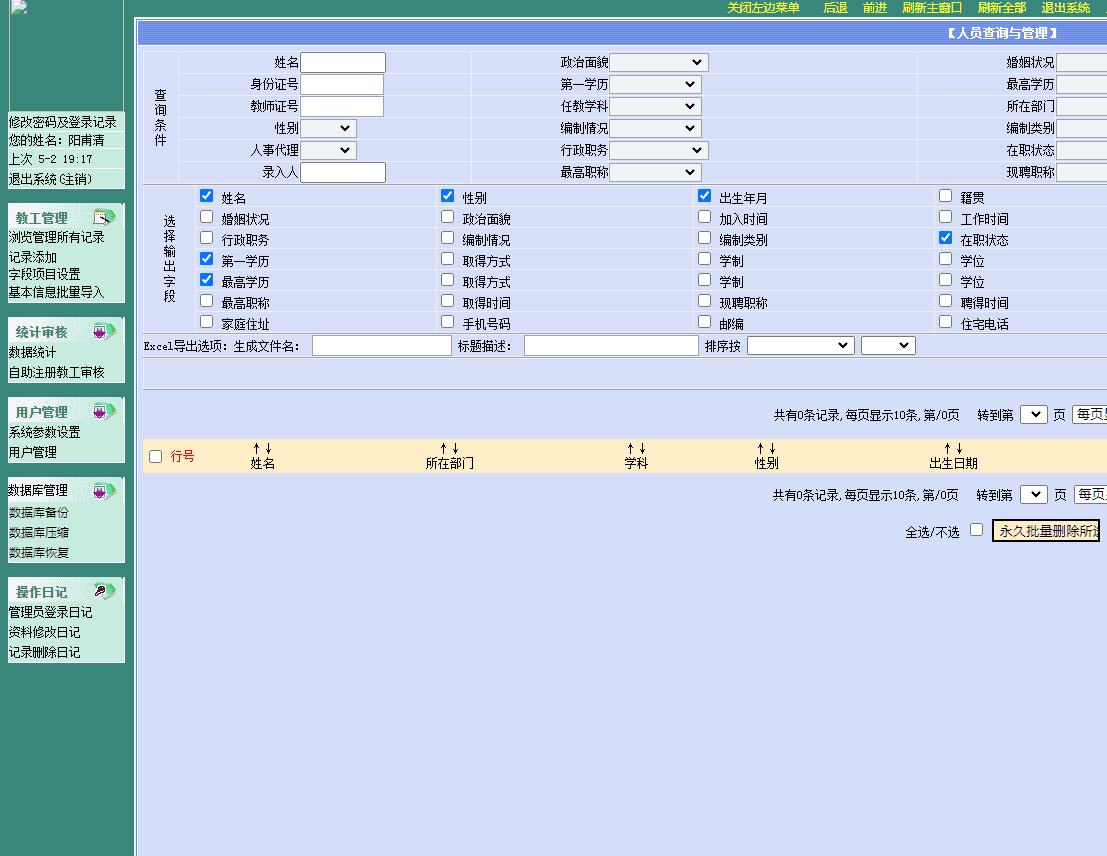The width and height of the screenshot is (1107, 856).
Task: Open the 性别 query dropdown
Action: 328,128
